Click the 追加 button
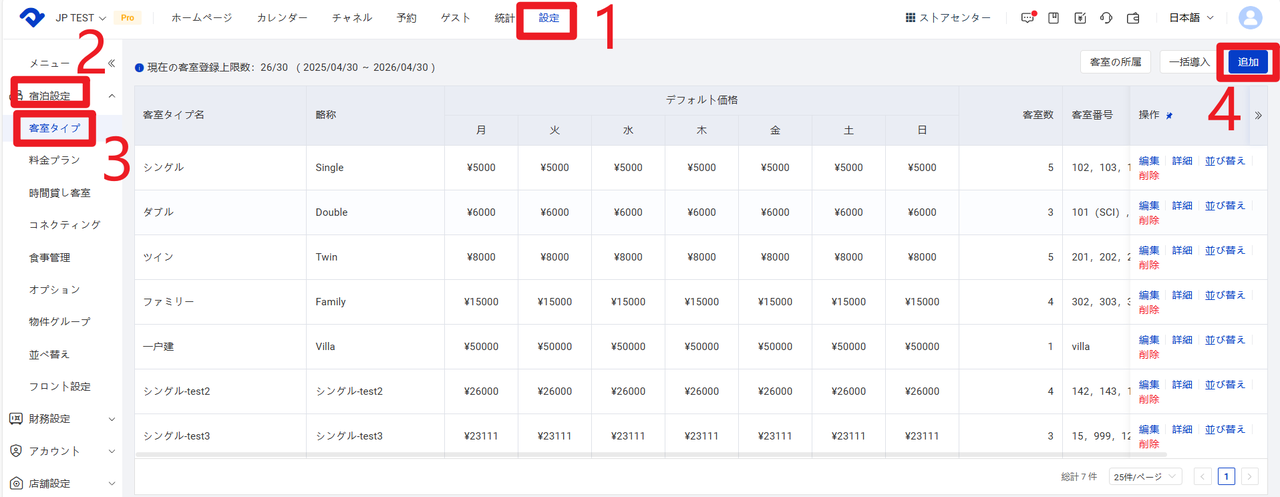 [x=1248, y=62]
